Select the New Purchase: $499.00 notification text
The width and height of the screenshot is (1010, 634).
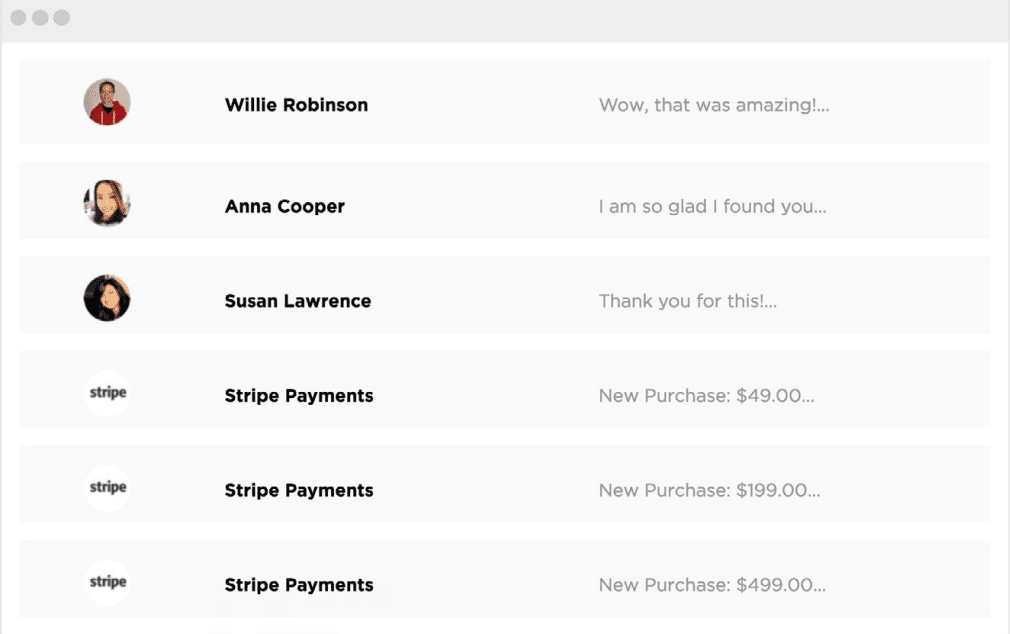tap(711, 585)
